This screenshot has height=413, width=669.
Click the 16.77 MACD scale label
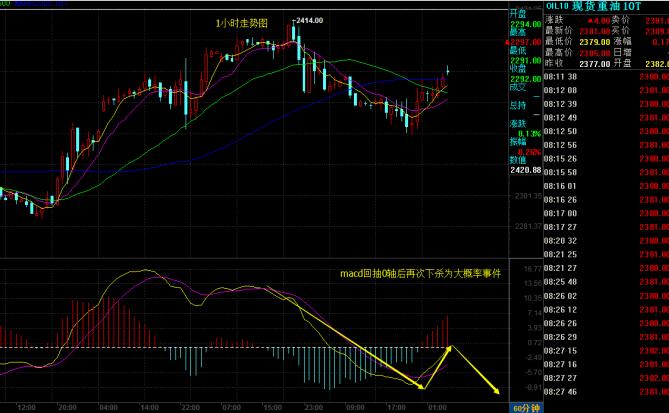click(x=532, y=269)
